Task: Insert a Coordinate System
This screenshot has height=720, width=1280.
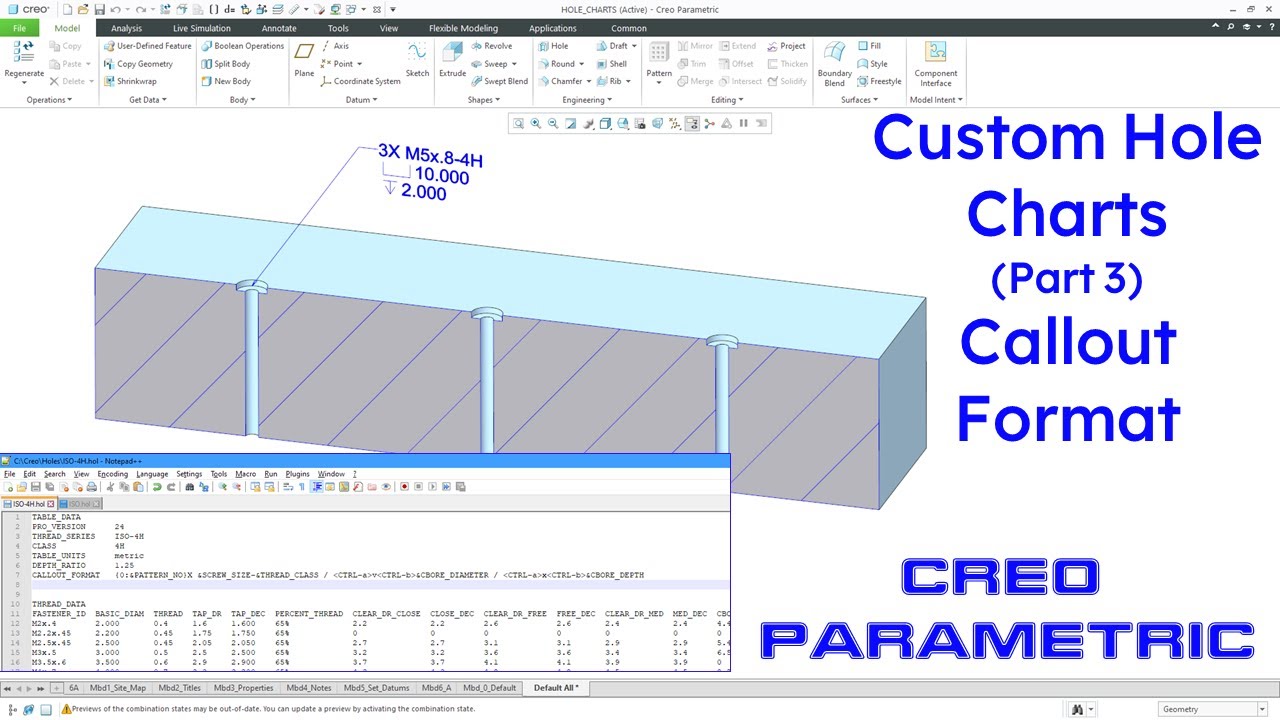Action: click(x=360, y=82)
